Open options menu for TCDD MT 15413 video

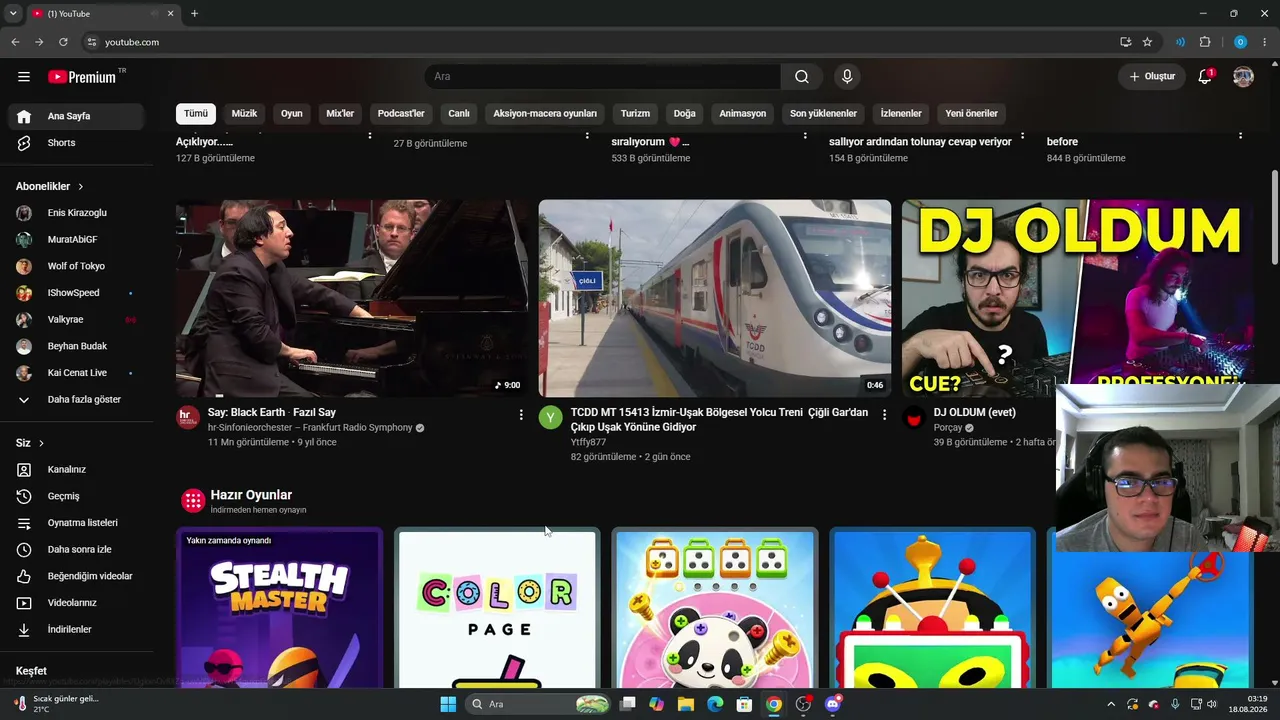[x=884, y=414]
